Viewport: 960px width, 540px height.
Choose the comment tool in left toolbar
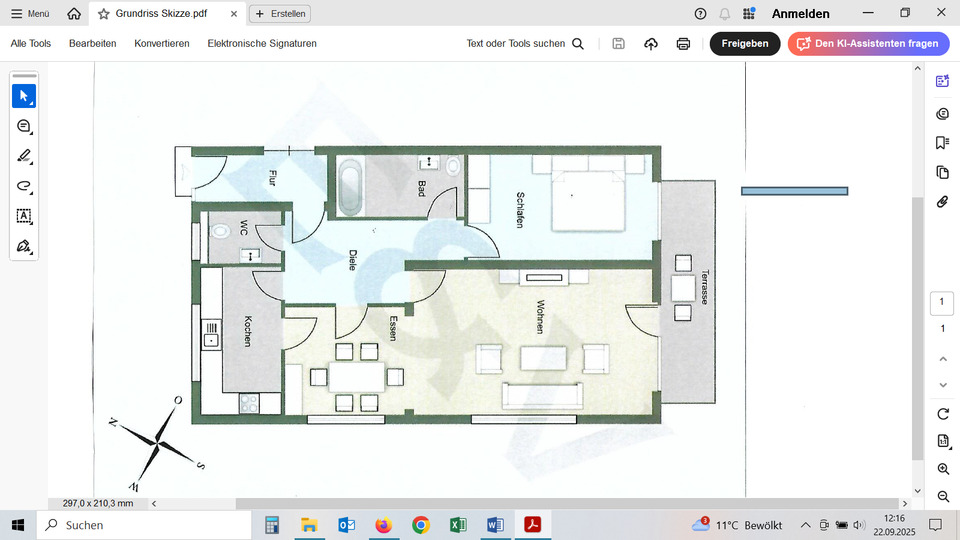pyautogui.click(x=24, y=126)
